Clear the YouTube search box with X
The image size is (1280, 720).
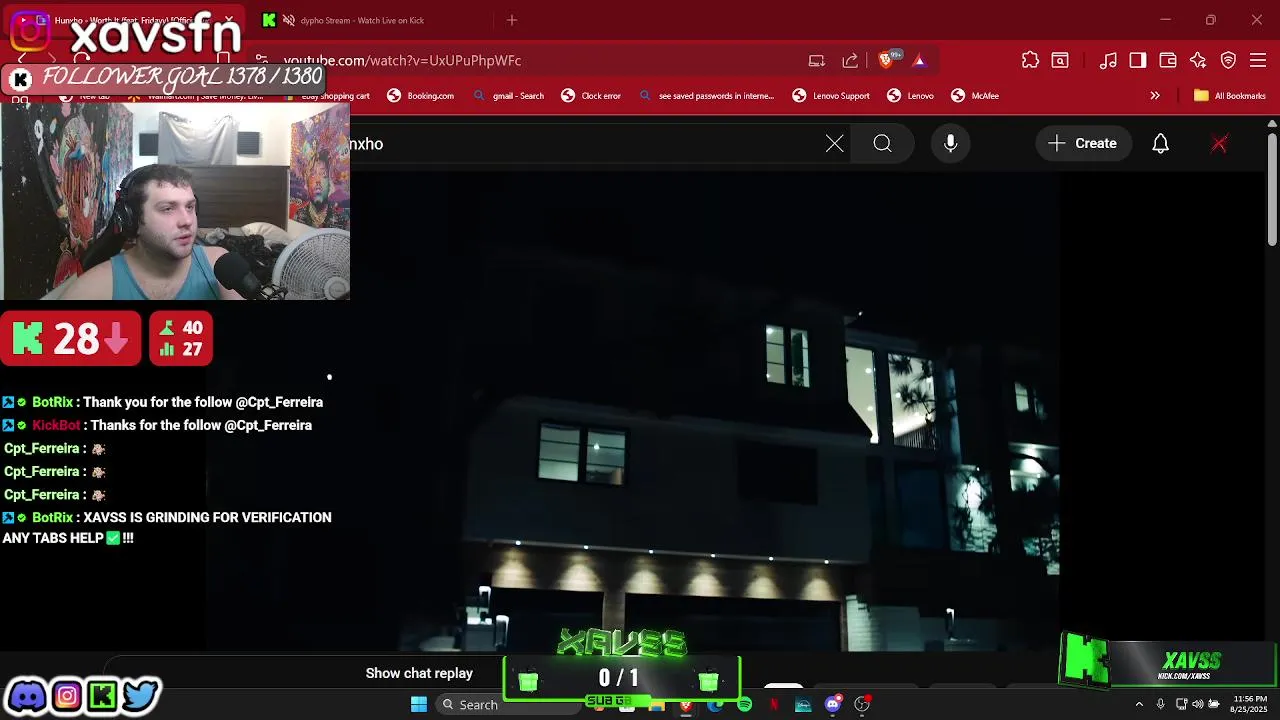click(x=835, y=144)
